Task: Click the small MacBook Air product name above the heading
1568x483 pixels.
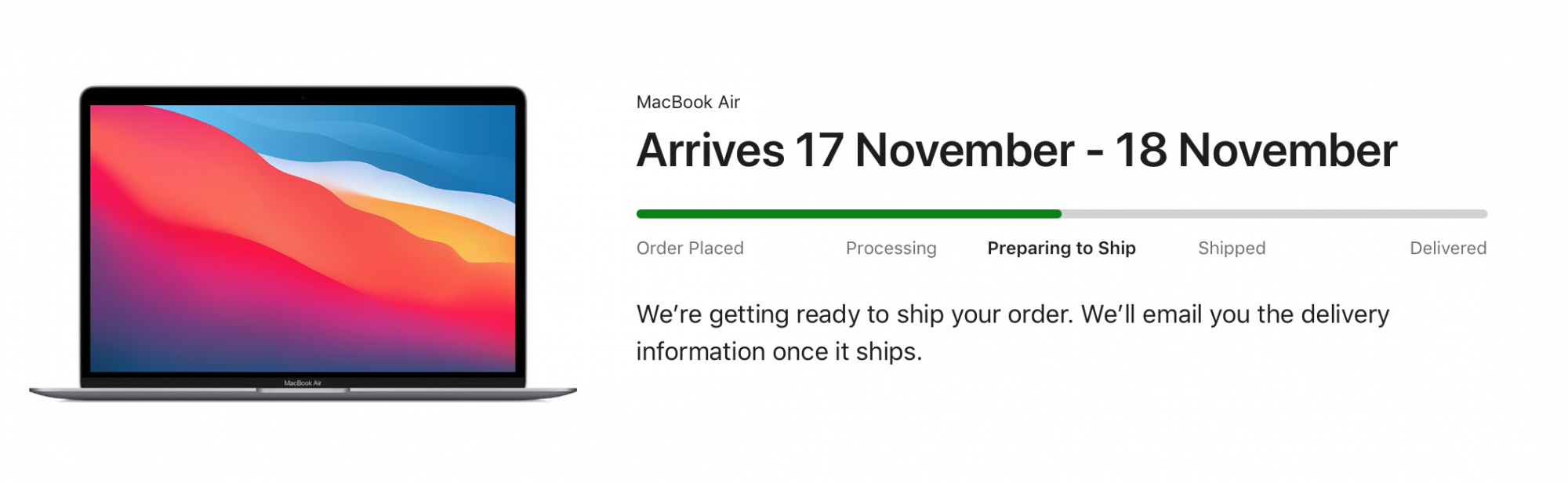Action: click(x=688, y=102)
